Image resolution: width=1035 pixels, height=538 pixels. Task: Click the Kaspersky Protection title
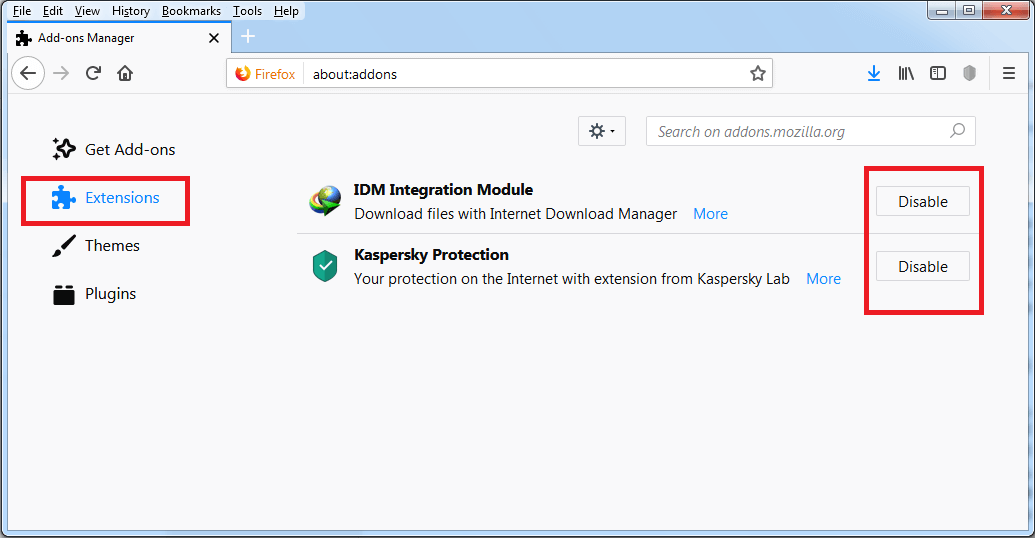431,255
